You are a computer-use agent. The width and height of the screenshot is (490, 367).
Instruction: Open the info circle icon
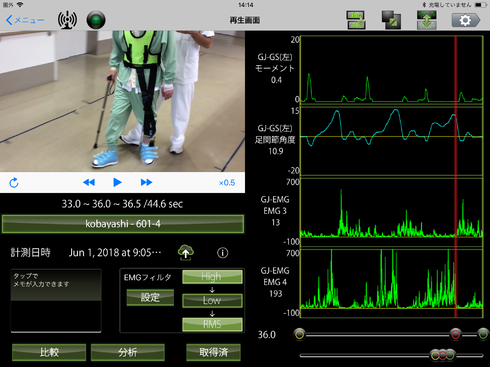coord(223,253)
